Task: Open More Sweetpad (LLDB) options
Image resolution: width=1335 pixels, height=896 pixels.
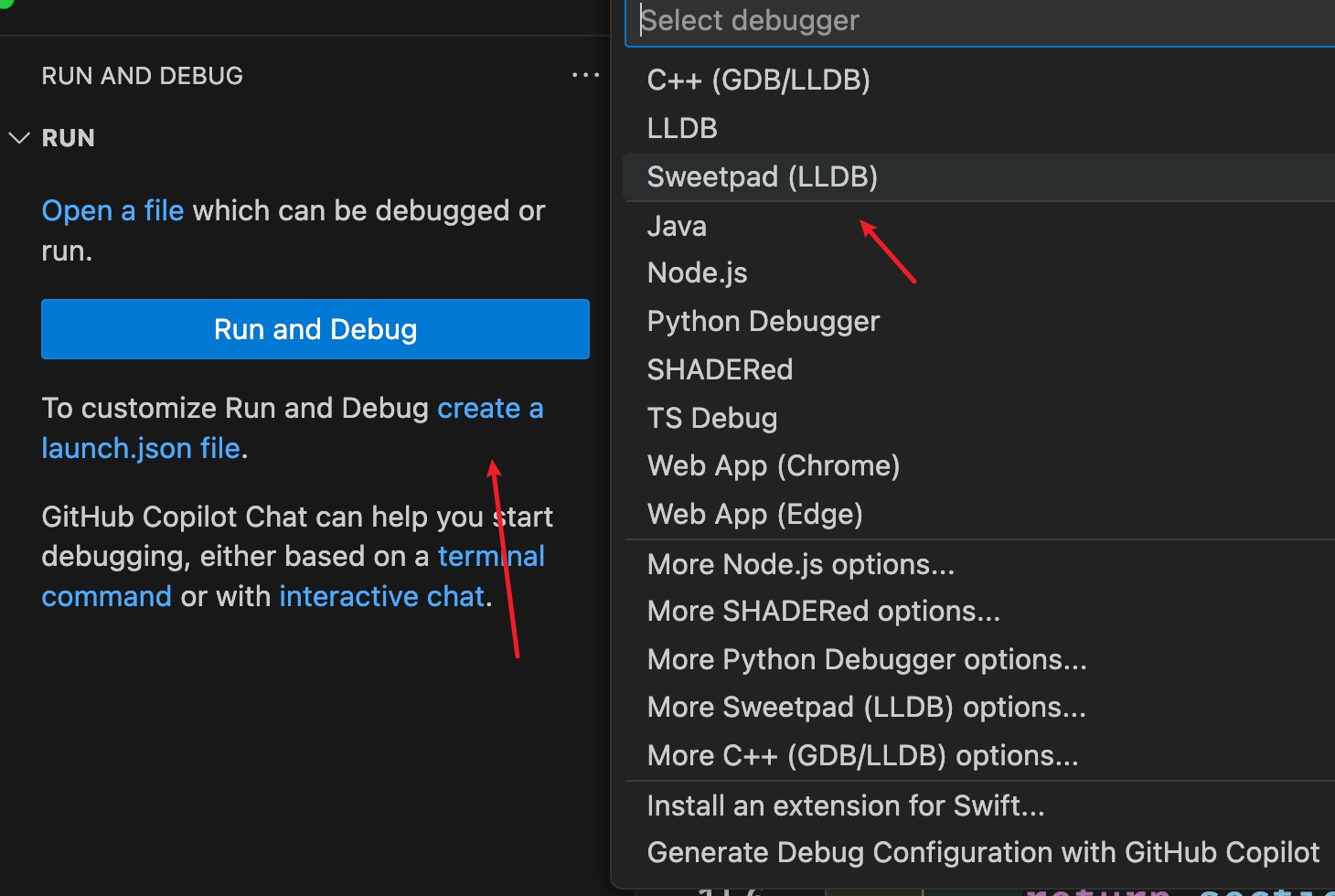Action: pyautogui.click(x=866, y=708)
